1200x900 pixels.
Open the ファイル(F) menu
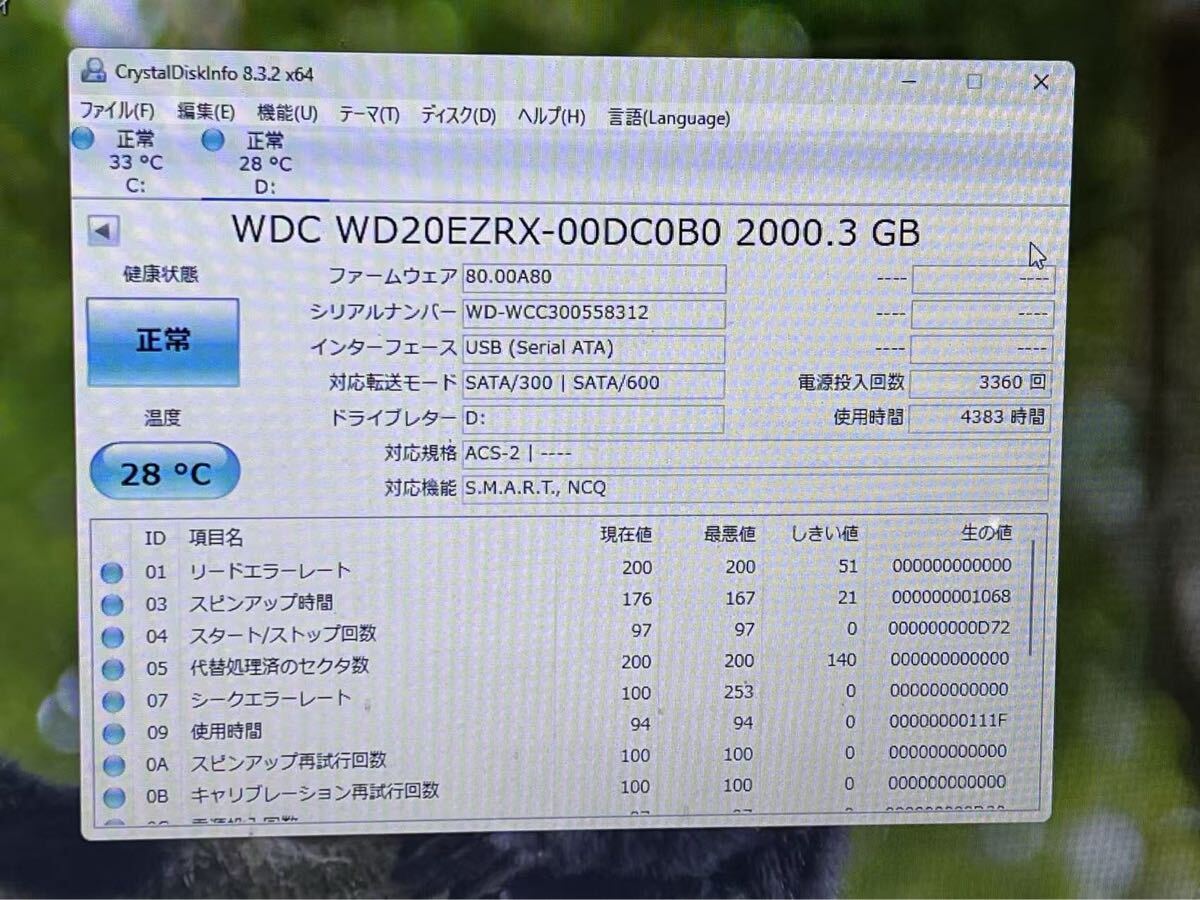pyautogui.click(x=116, y=112)
